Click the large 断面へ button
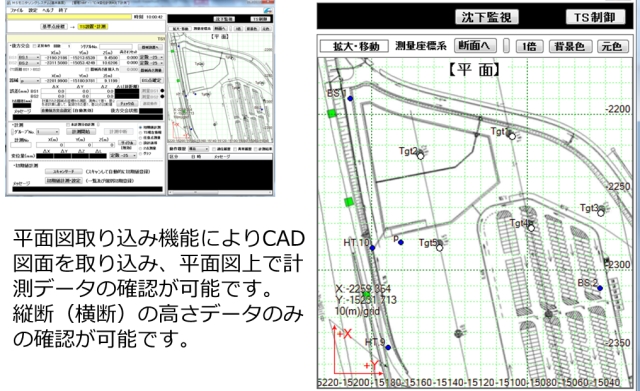The width and height of the screenshot is (640, 391). click(x=475, y=45)
